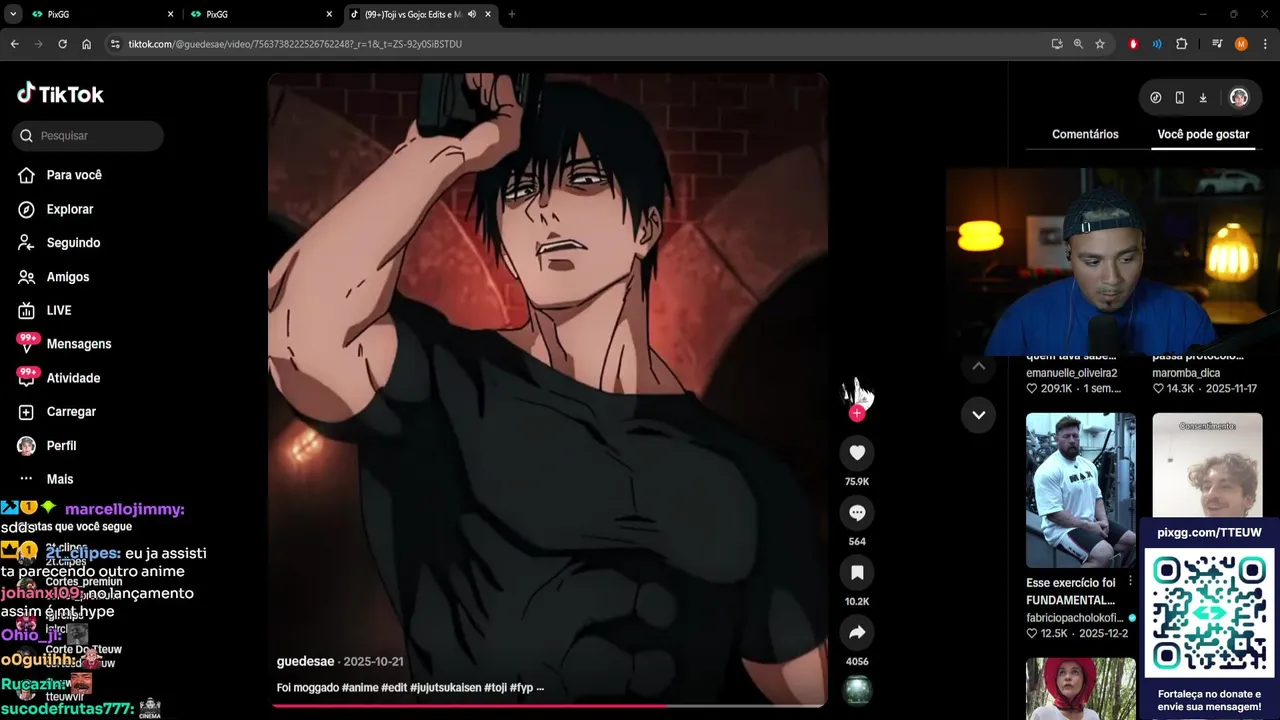The width and height of the screenshot is (1280, 720).
Task: Go to previous video up arrow
Action: pyautogui.click(x=978, y=366)
